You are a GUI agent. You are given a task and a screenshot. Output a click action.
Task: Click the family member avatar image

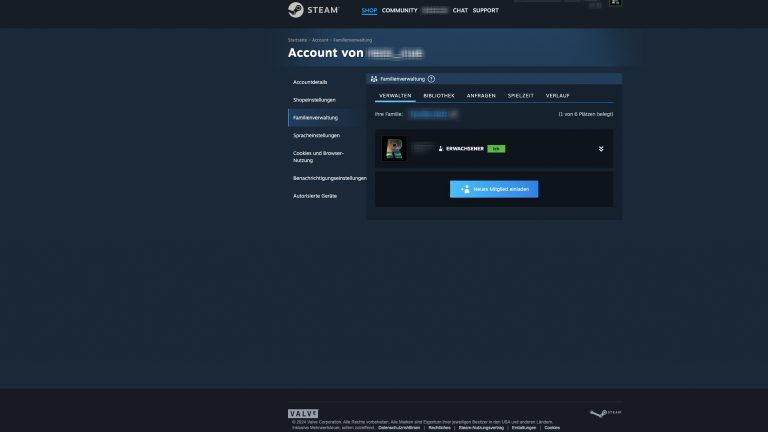click(x=394, y=148)
